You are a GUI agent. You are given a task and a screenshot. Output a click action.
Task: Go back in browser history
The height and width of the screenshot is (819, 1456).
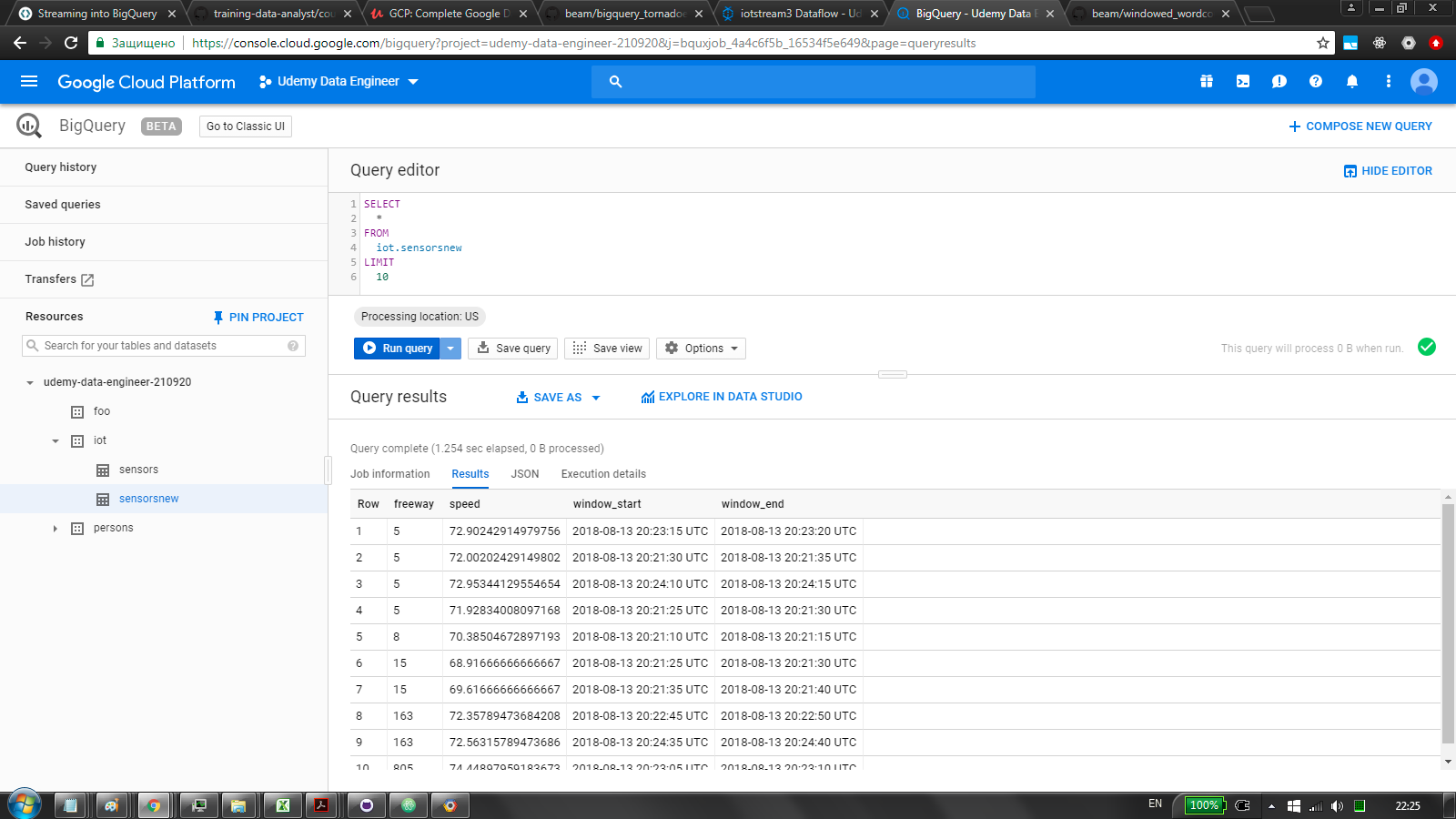[20, 43]
